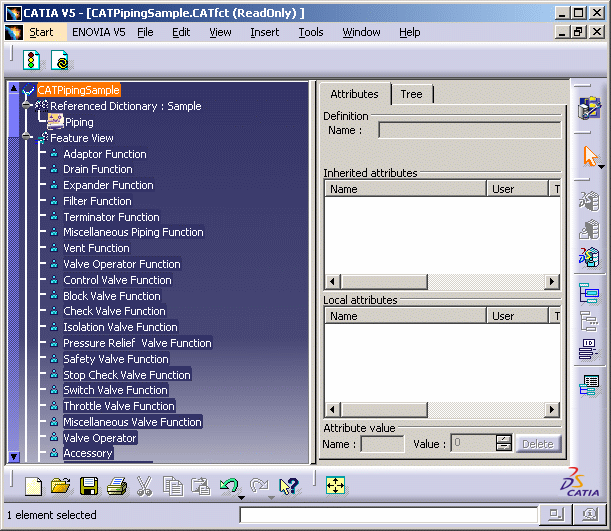Click the top workbench icon in right toolbar
Image resolution: width=611 pixels, height=531 pixels.
[x=589, y=108]
